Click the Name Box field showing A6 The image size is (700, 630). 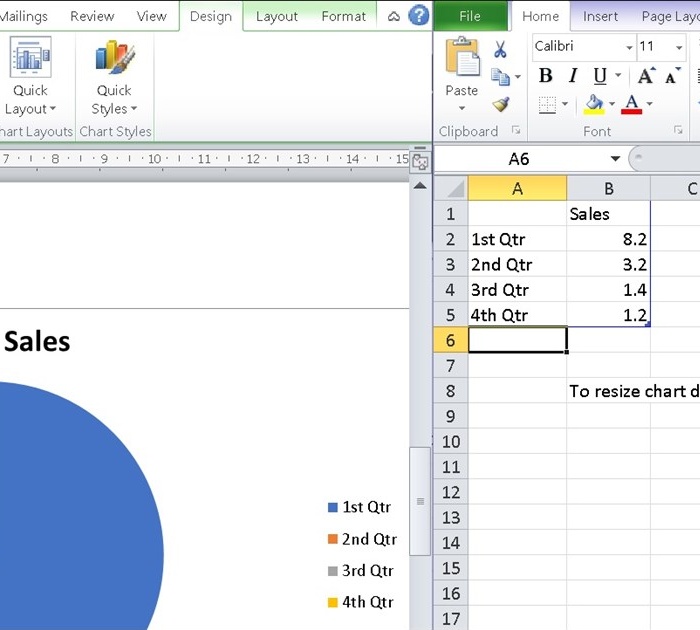tap(519, 159)
